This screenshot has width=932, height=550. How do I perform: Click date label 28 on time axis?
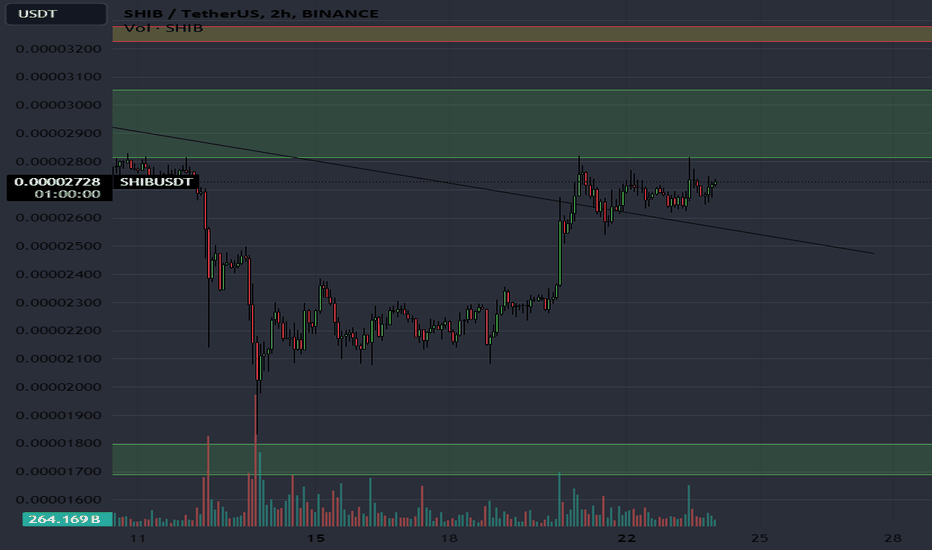point(893,538)
